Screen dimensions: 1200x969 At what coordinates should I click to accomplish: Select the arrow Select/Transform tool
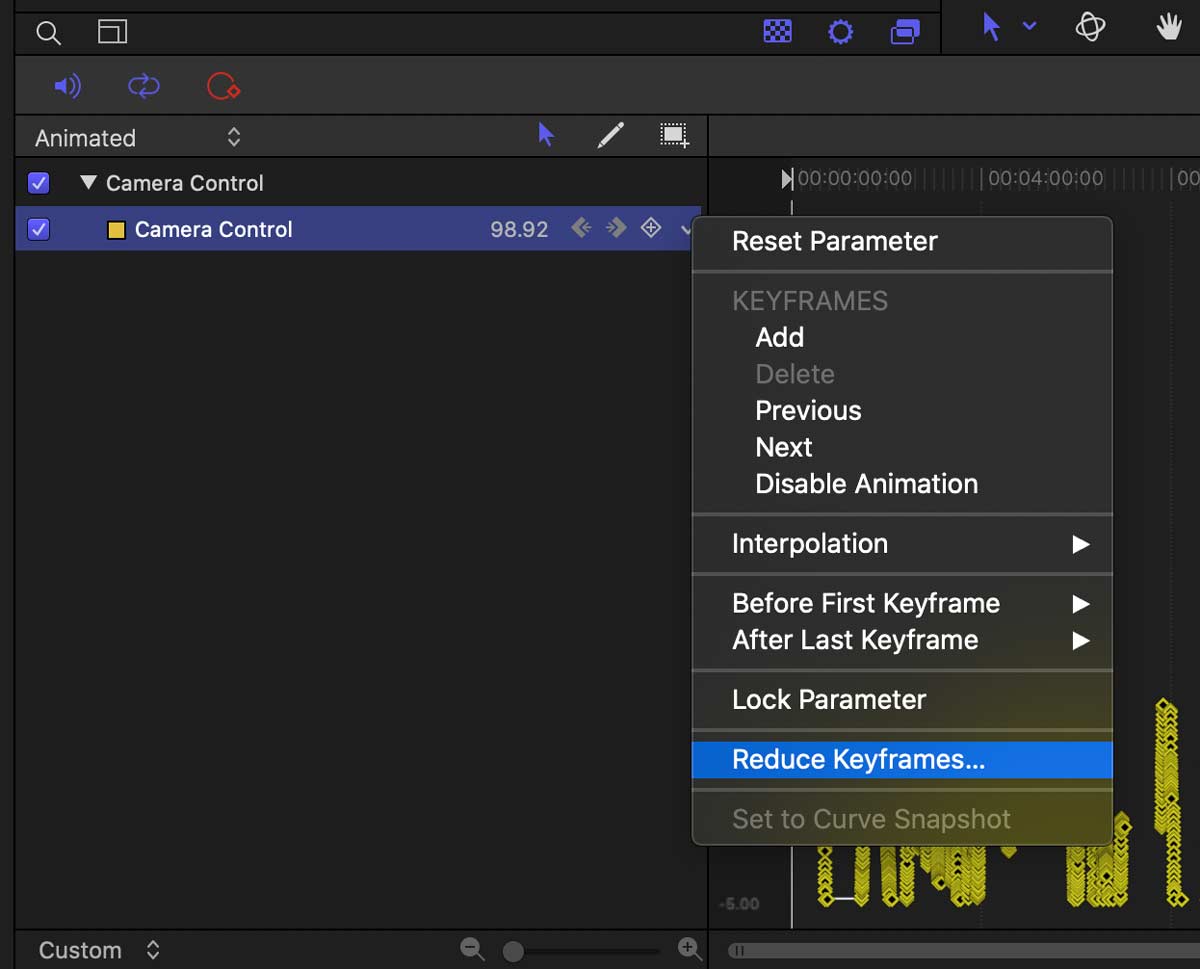coord(991,27)
